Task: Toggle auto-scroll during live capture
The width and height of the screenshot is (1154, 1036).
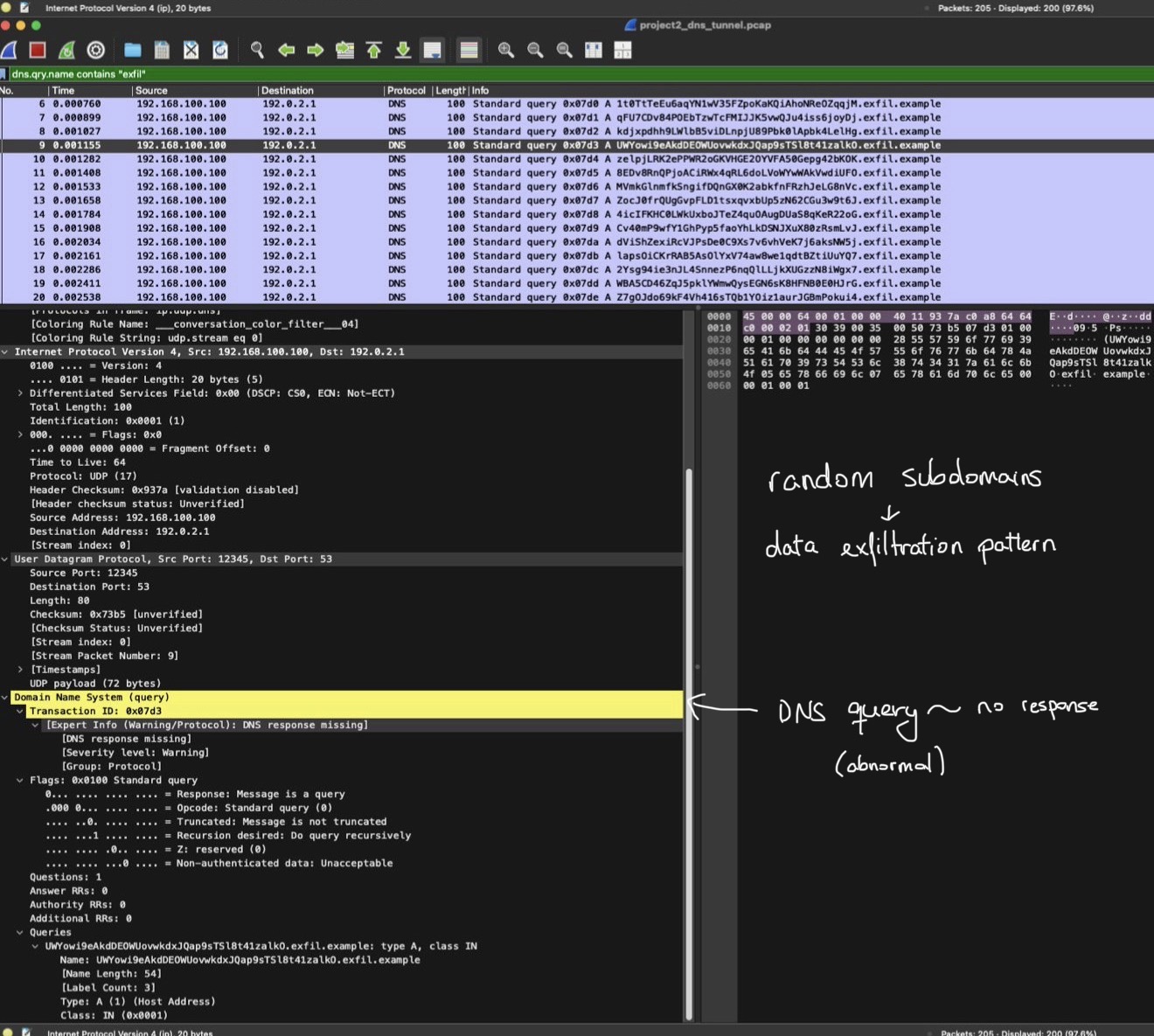Action: click(x=432, y=51)
